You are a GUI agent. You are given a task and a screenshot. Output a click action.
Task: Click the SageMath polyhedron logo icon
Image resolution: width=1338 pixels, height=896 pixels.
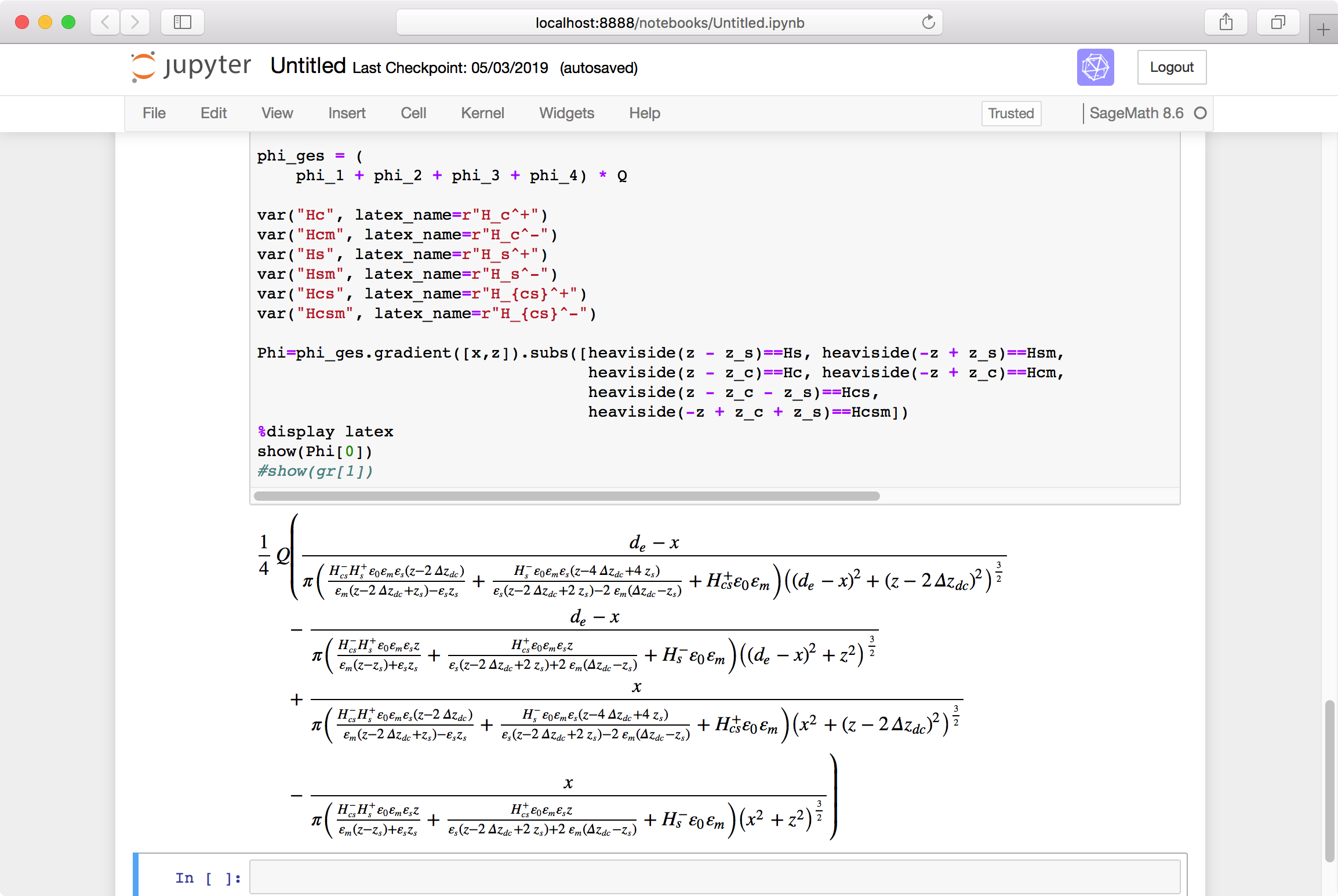click(x=1095, y=67)
